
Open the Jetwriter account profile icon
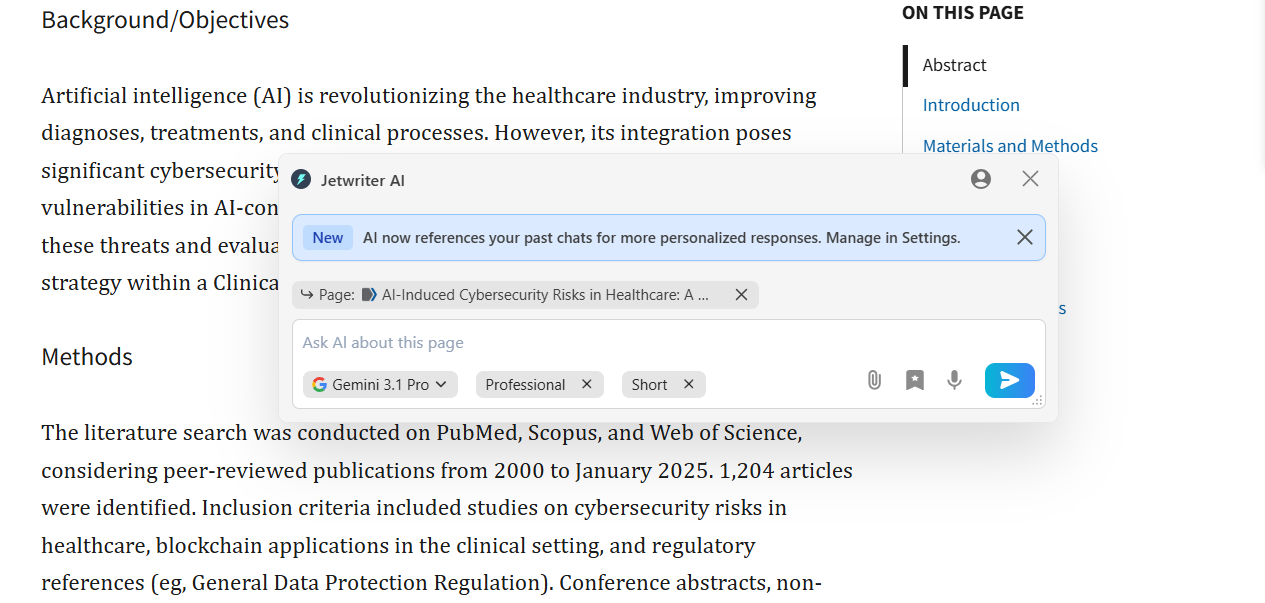pos(981,179)
